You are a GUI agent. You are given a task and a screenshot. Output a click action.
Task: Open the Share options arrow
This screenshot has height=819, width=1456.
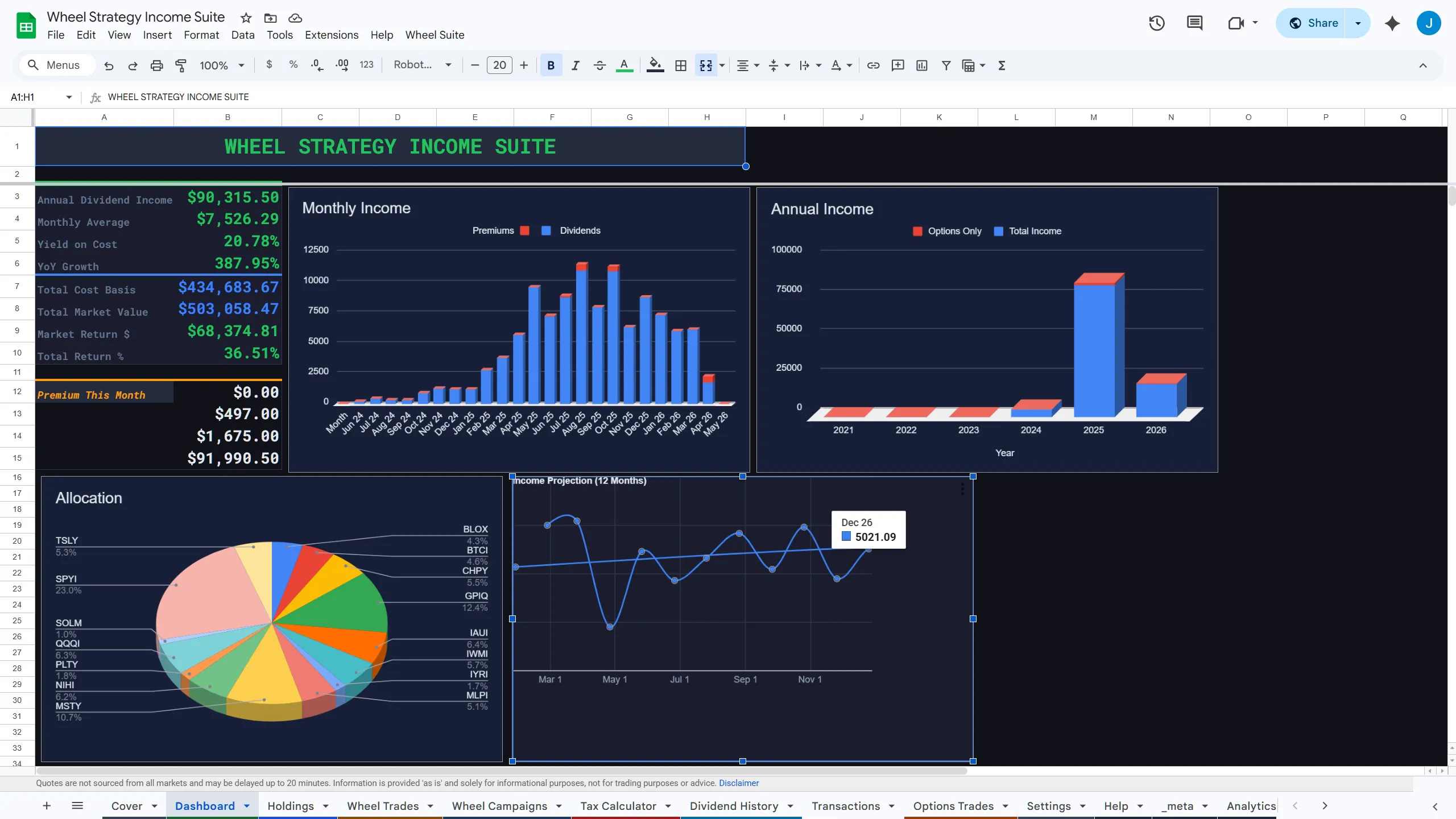pos(1358,23)
